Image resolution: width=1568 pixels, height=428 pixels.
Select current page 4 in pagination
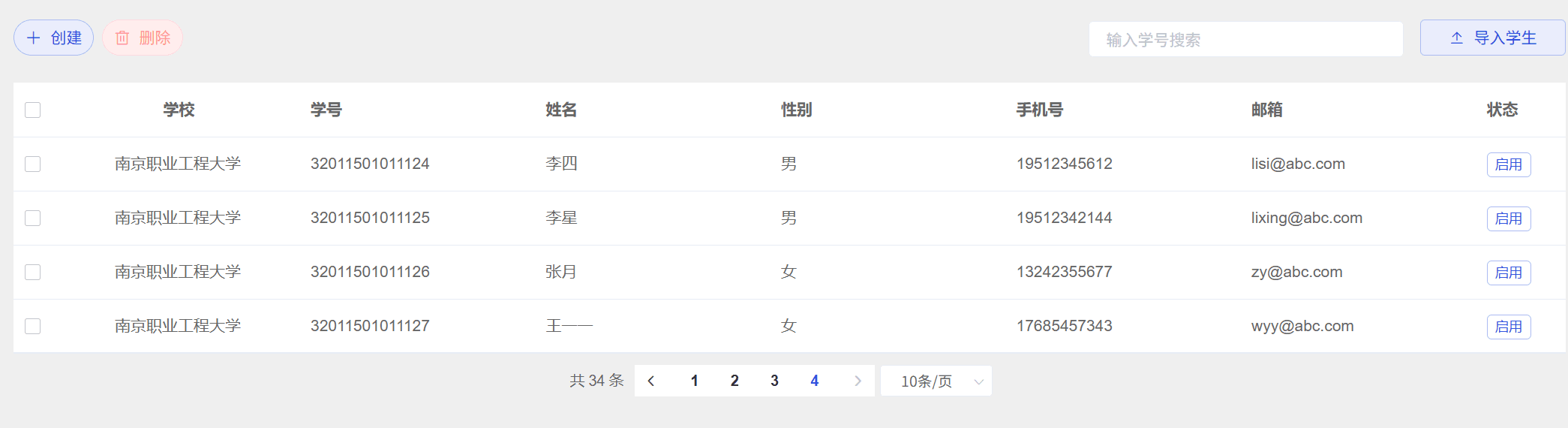click(x=815, y=381)
